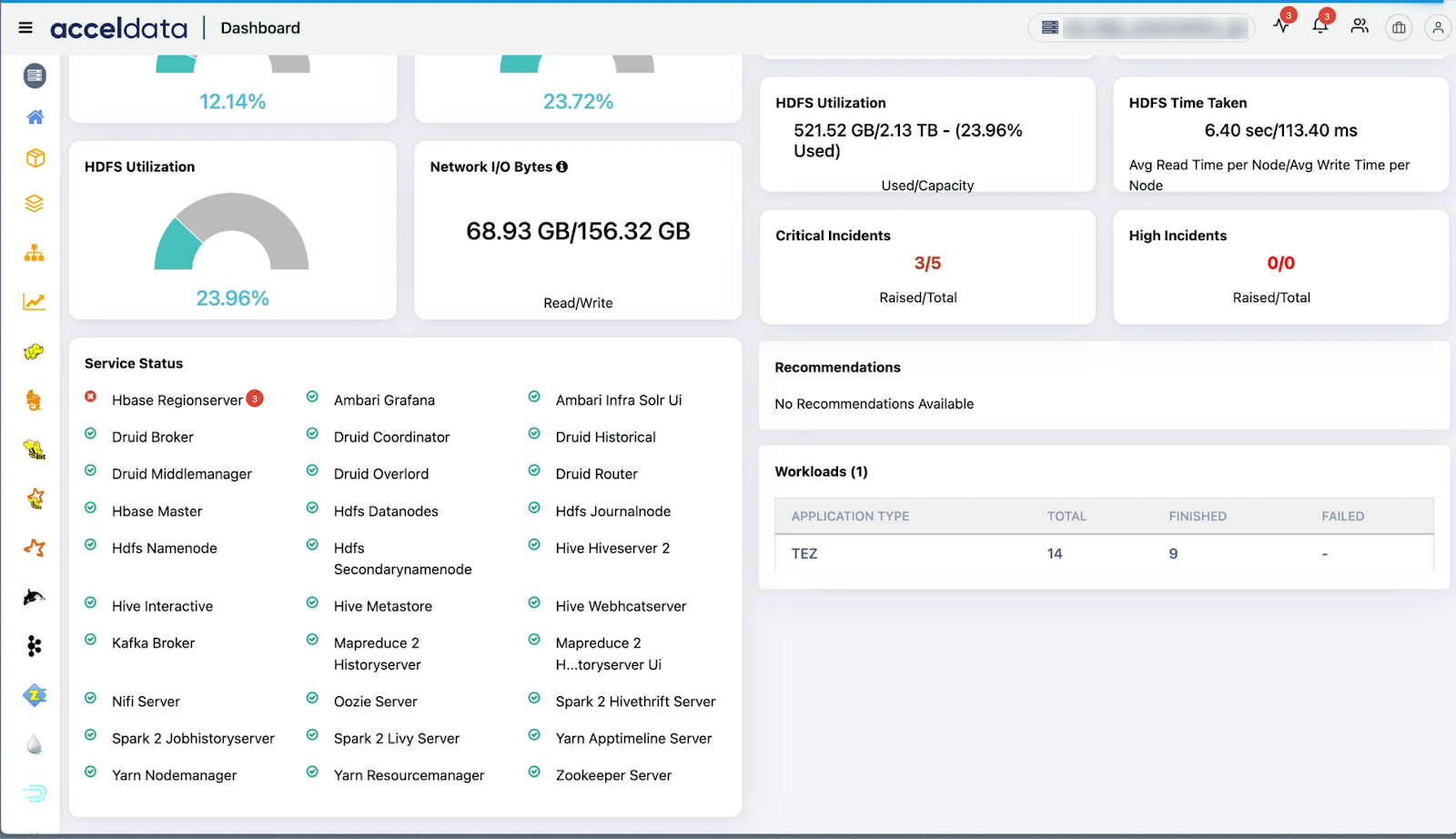
Task: Open the hamburger navigation menu
Action: coord(25,28)
